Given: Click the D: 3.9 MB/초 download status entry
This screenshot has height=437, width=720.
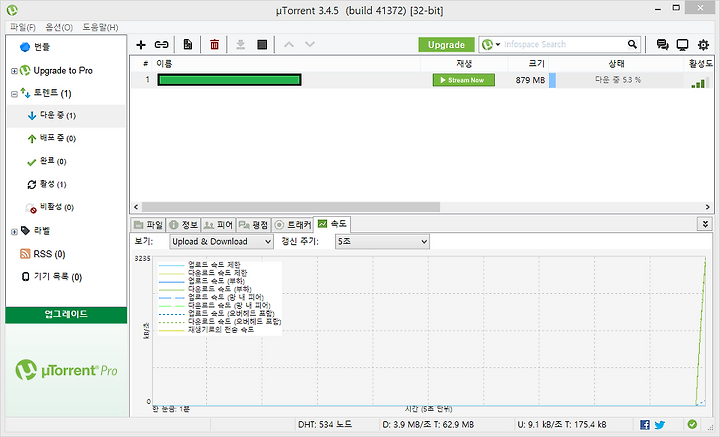Looking at the screenshot, I should tap(428, 425).
